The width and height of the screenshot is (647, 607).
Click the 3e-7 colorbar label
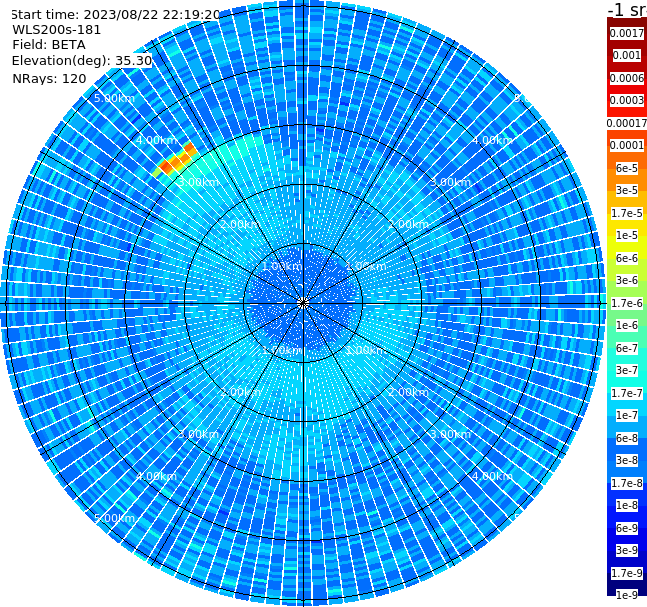pyautogui.click(x=627, y=370)
